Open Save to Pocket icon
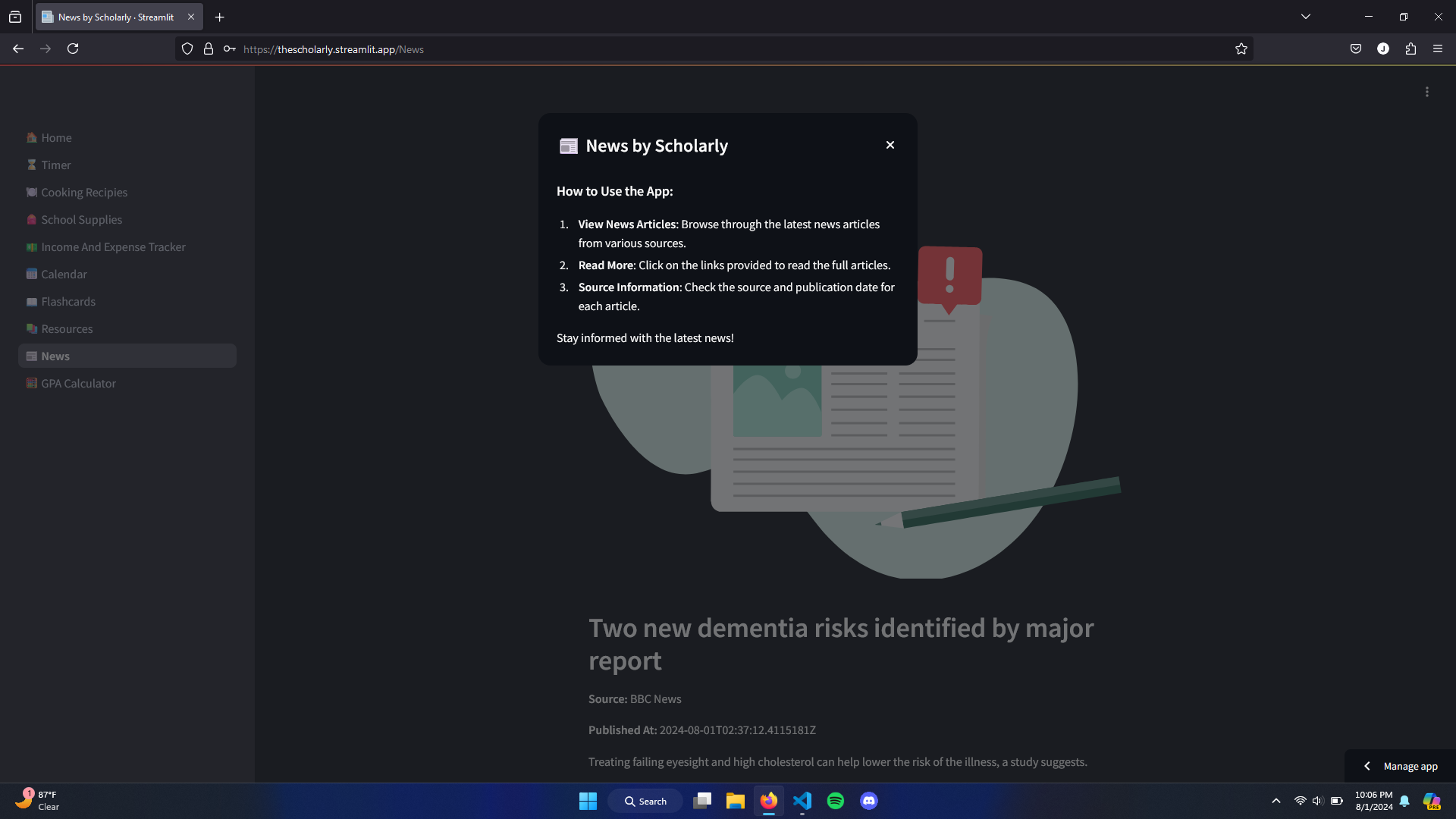The width and height of the screenshot is (1456, 819). coord(1355,49)
